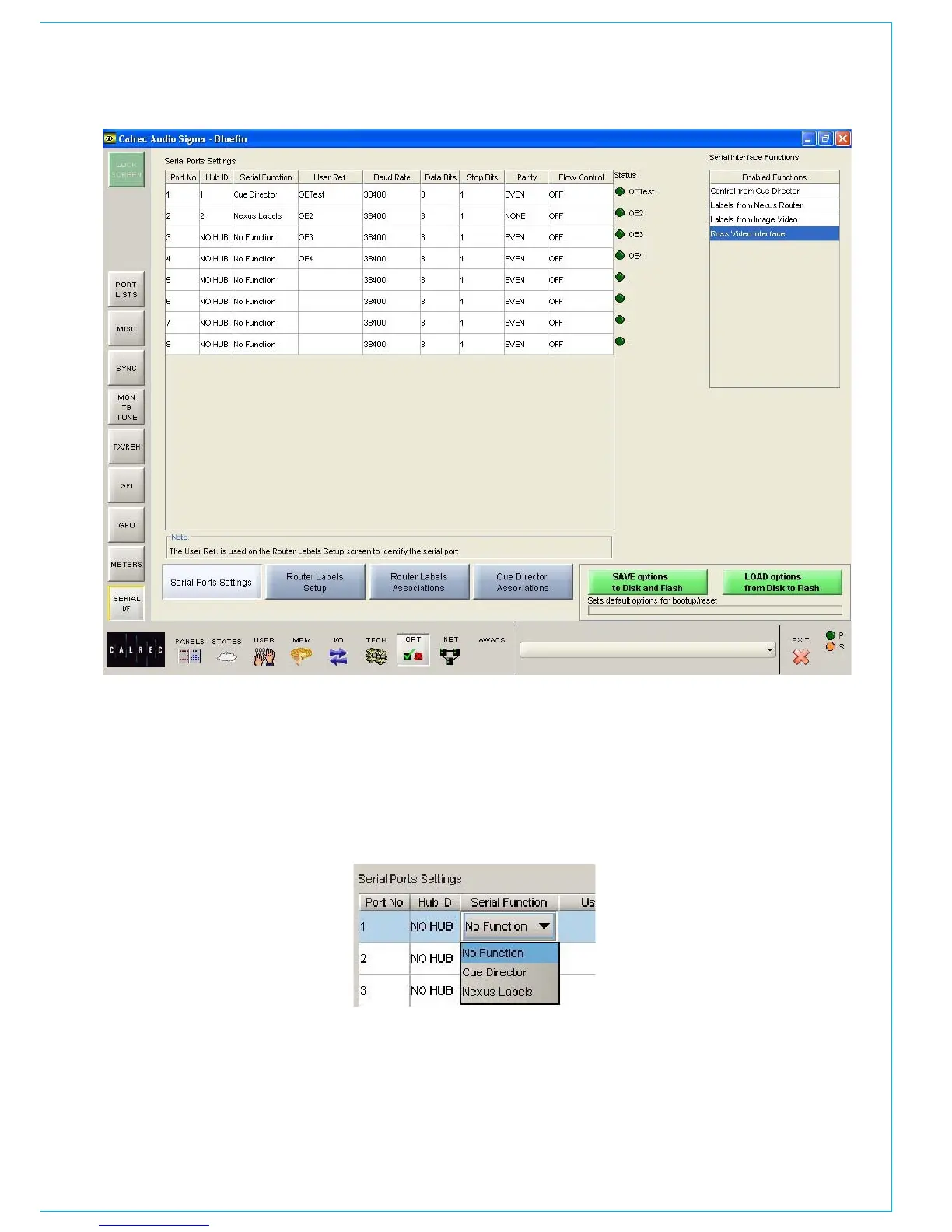Restore down the Calrec Audio Sigma window
The width and height of the screenshot is (952, 1232).
[x=826, y=138]
